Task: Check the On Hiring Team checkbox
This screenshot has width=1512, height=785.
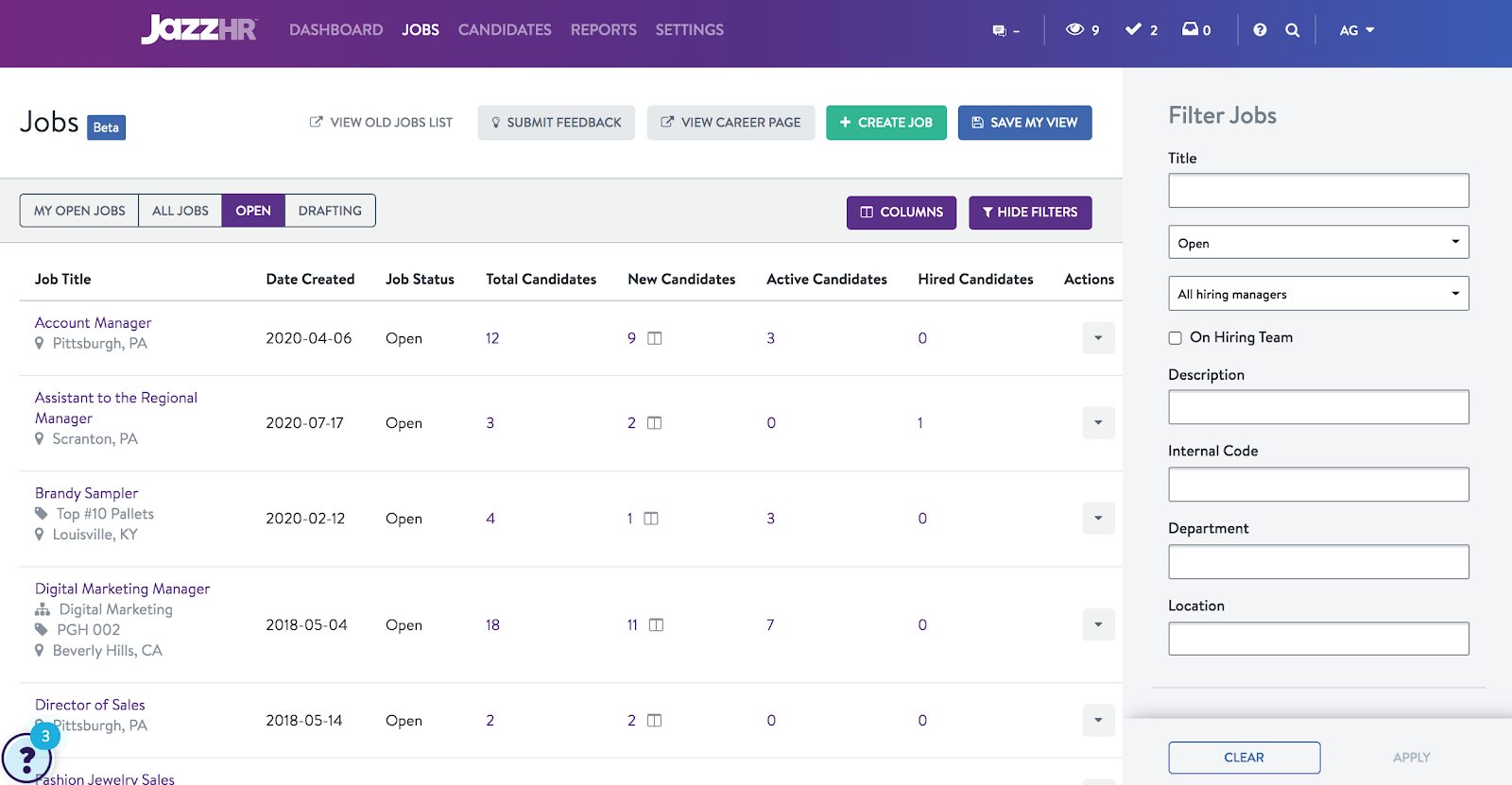Action: point(1176,338)
